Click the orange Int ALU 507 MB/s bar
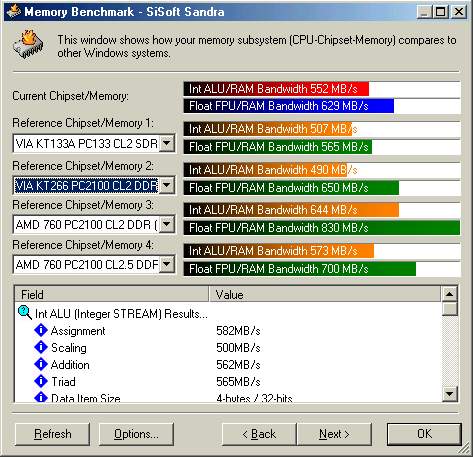 [268, 129]
